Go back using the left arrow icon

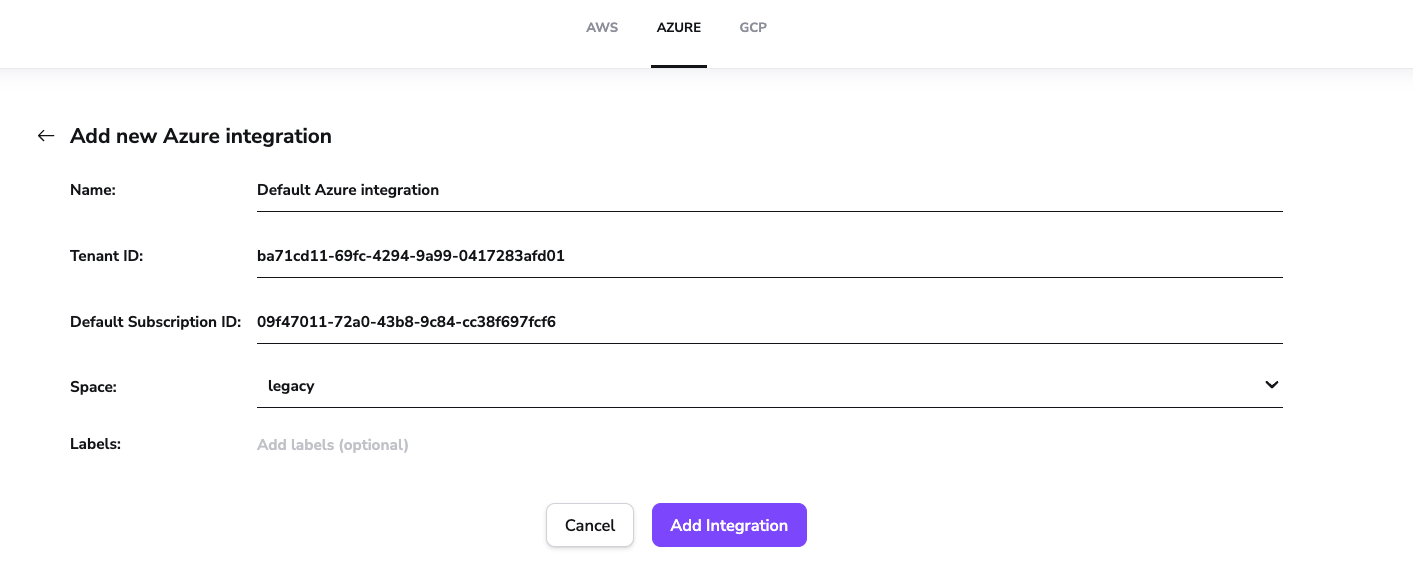coord(45,136)
